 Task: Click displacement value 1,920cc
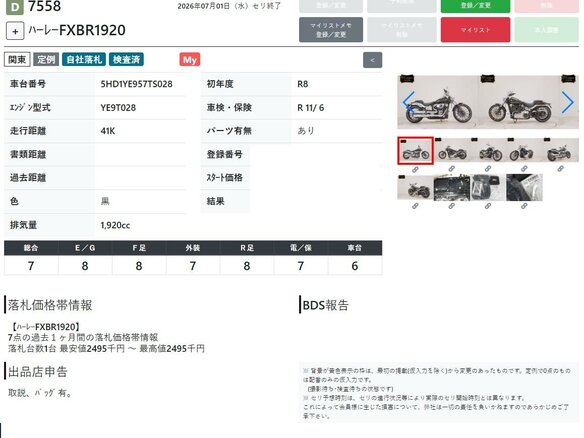tap(115, 225)
